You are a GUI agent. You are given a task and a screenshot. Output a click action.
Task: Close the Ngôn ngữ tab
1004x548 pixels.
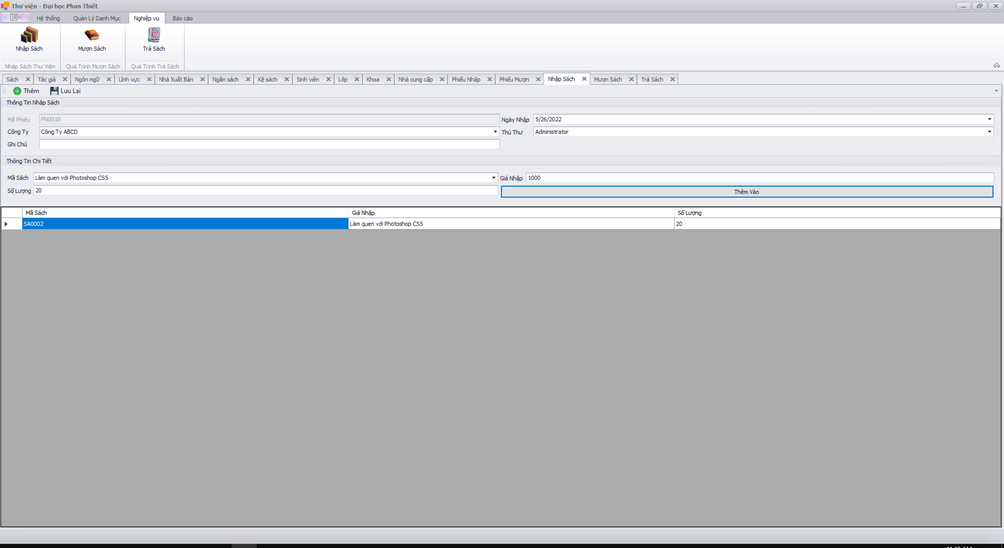pos(109,79)
